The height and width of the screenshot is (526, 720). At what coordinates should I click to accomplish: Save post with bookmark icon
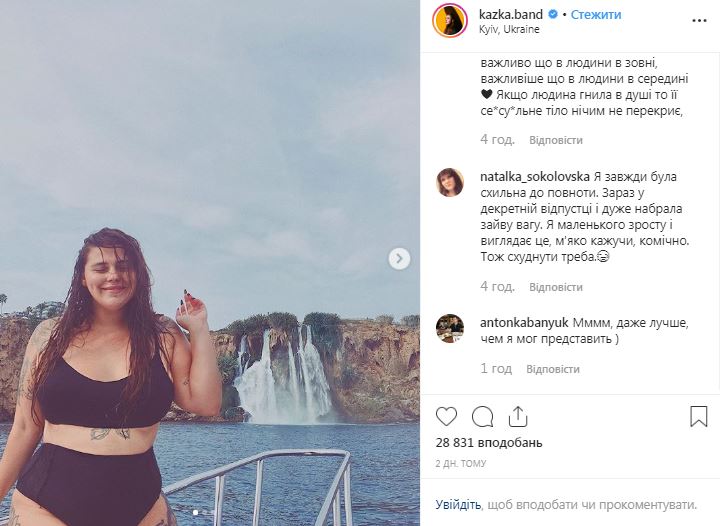pos(698,416)
